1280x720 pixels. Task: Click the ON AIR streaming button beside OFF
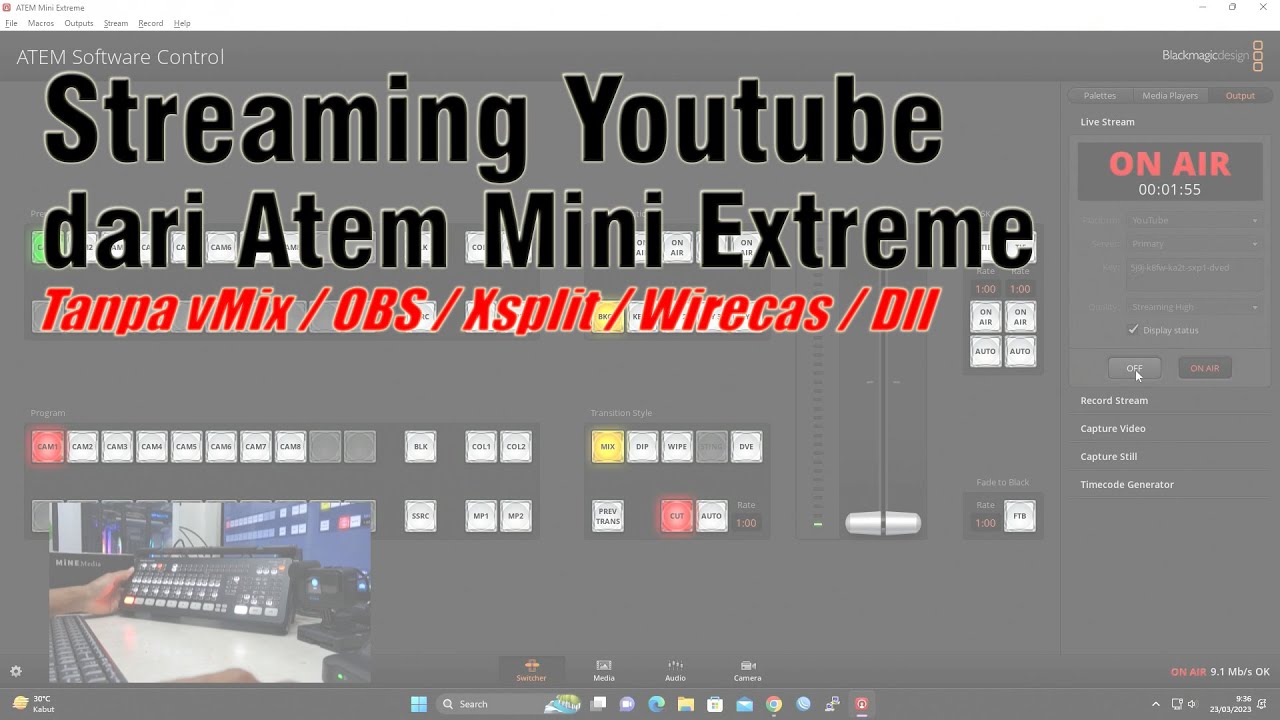click(x=1204, y=368)
